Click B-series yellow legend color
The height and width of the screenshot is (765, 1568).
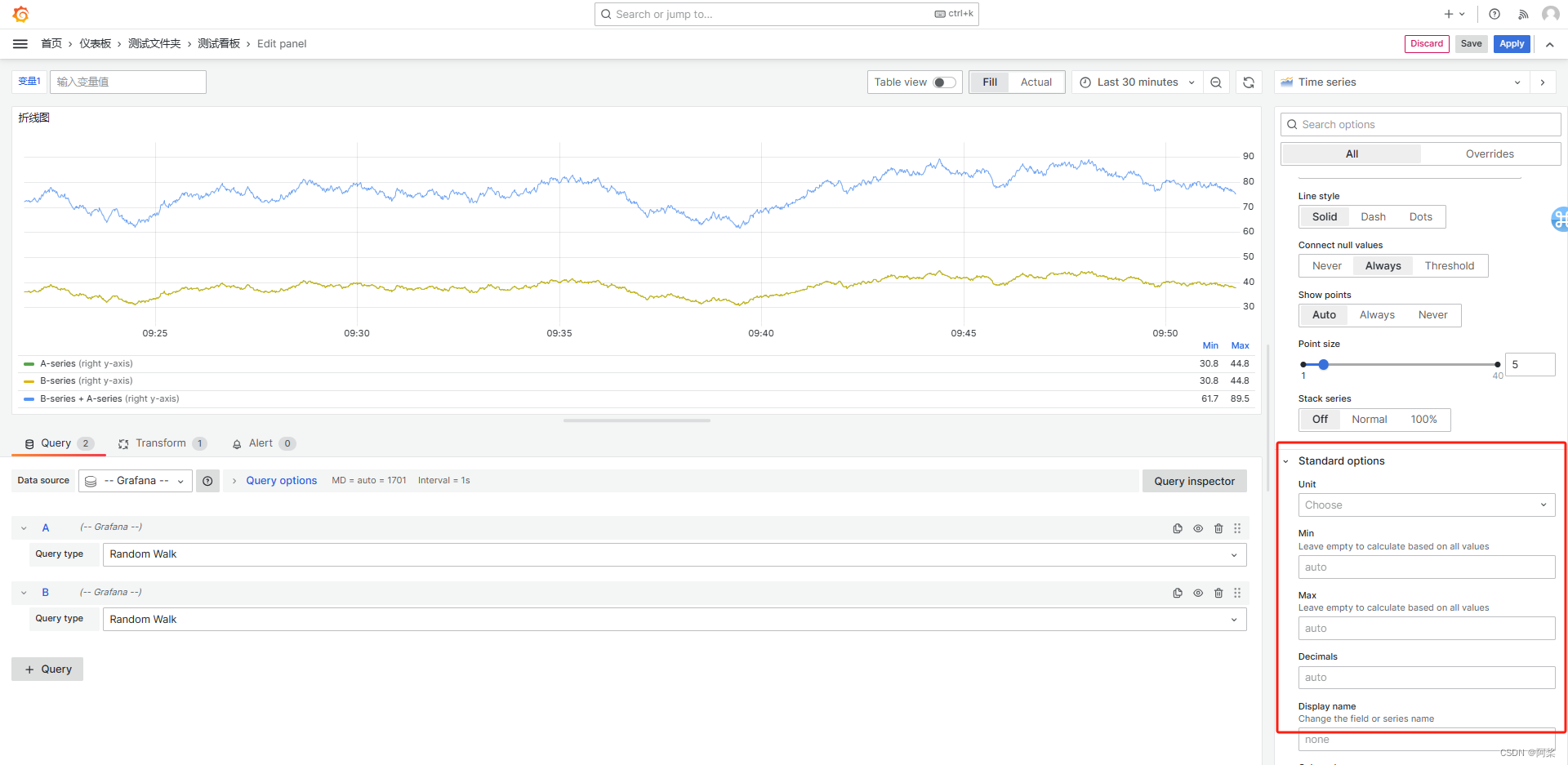click(x=29, y=381)
